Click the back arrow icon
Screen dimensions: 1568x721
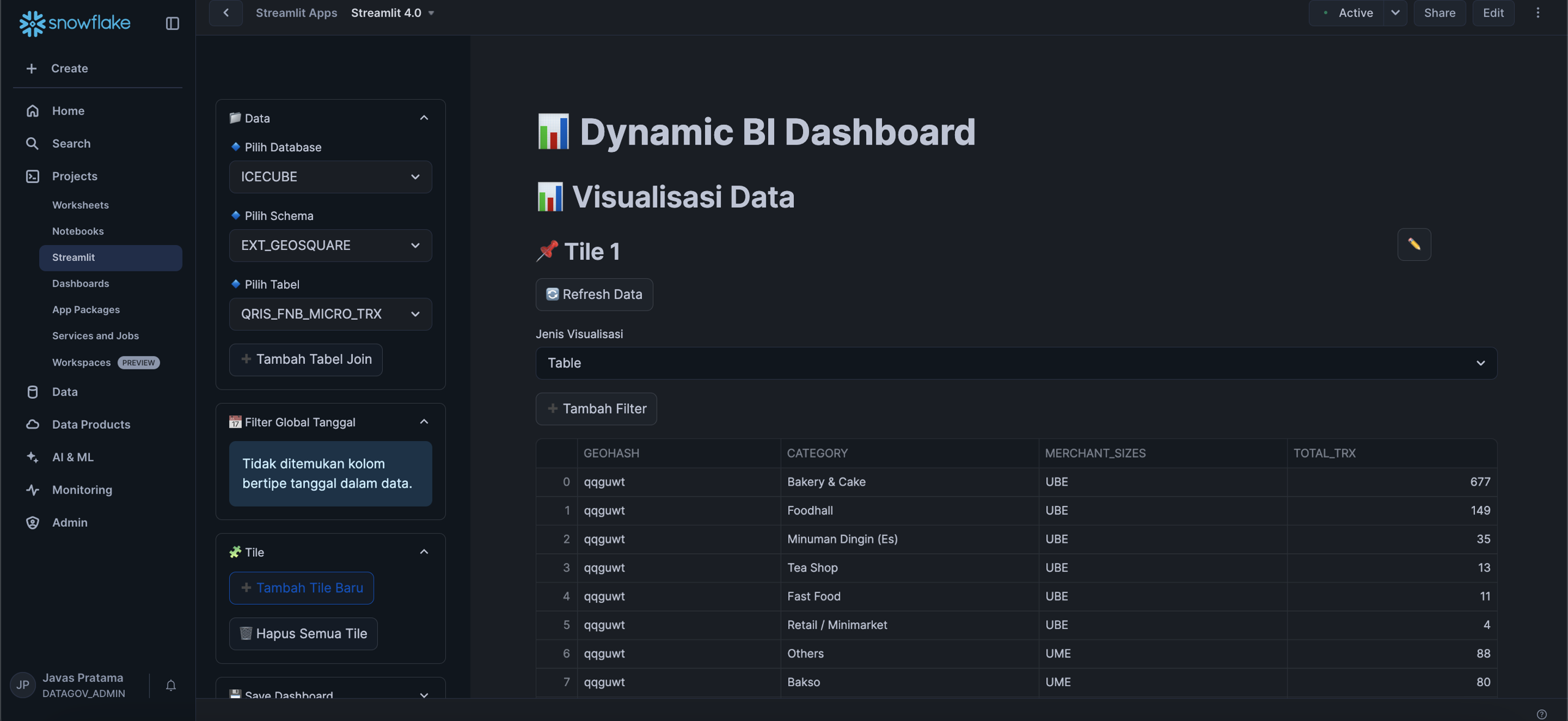click(x=225, y=13)
